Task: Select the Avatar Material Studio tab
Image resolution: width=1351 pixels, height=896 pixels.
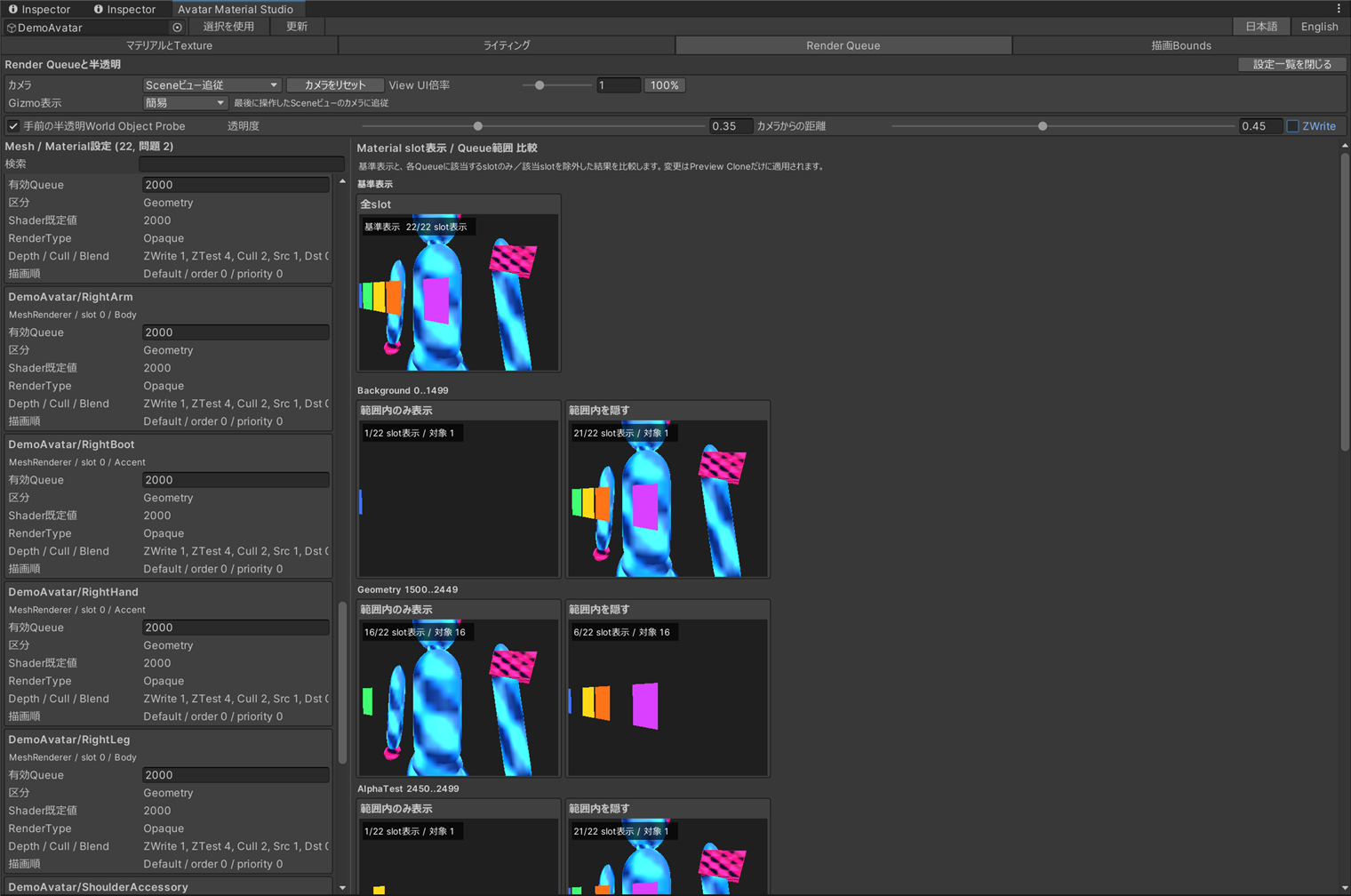Action: point(236,9)
